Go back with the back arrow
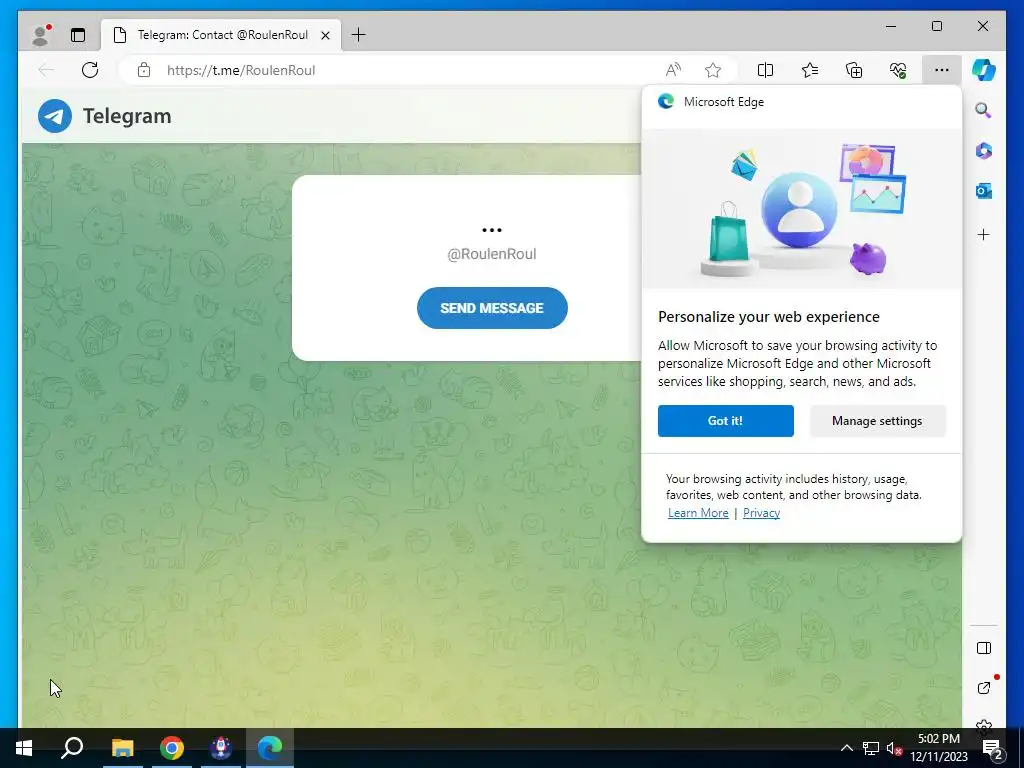The width and height of the screenshot is (1024, 768). (x=46, y=70)
